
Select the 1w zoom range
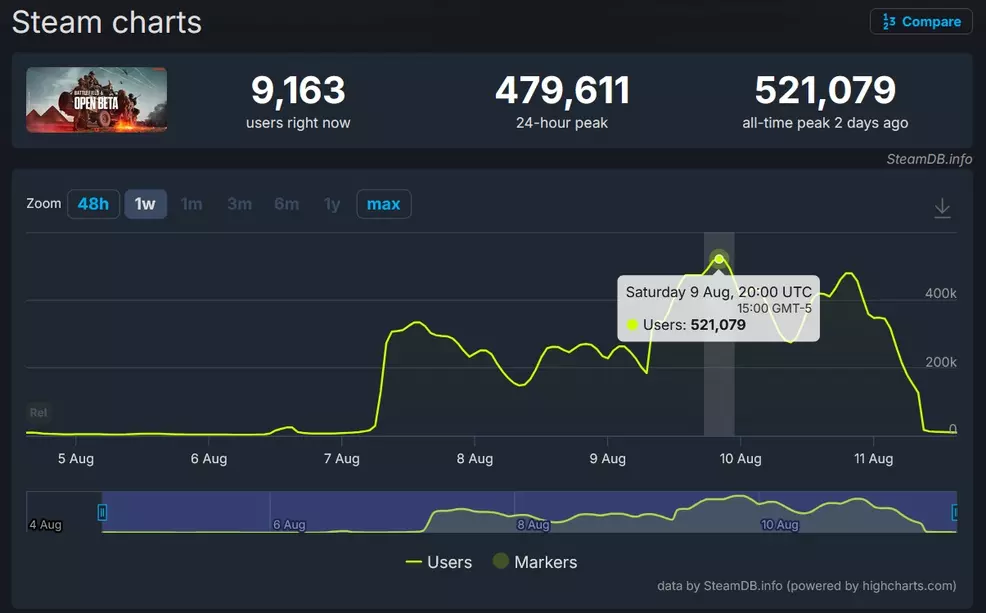pyautogui.click(x=145, y=204)
